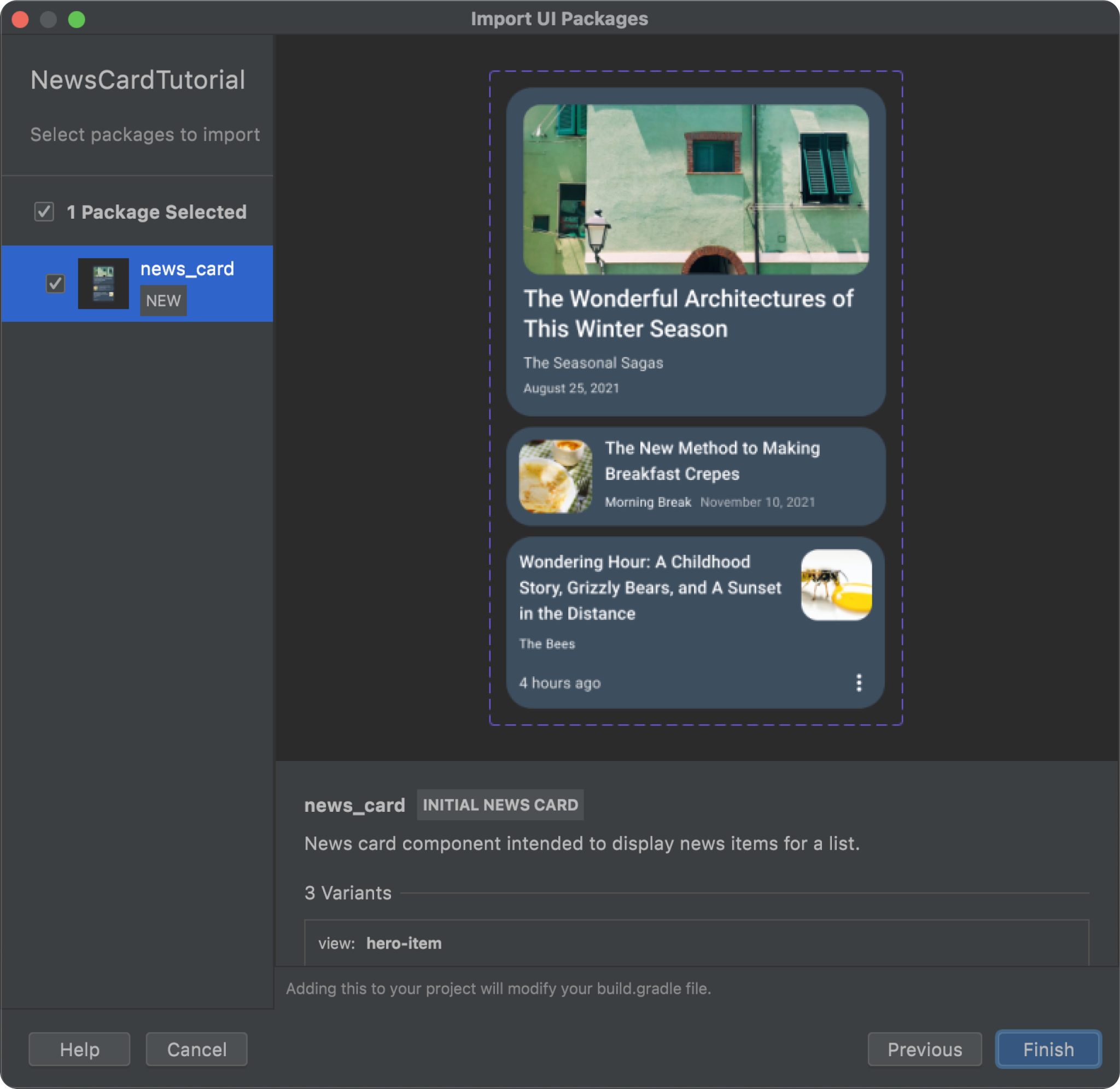Click the Cancel button to dismiss

[198, 1049]
